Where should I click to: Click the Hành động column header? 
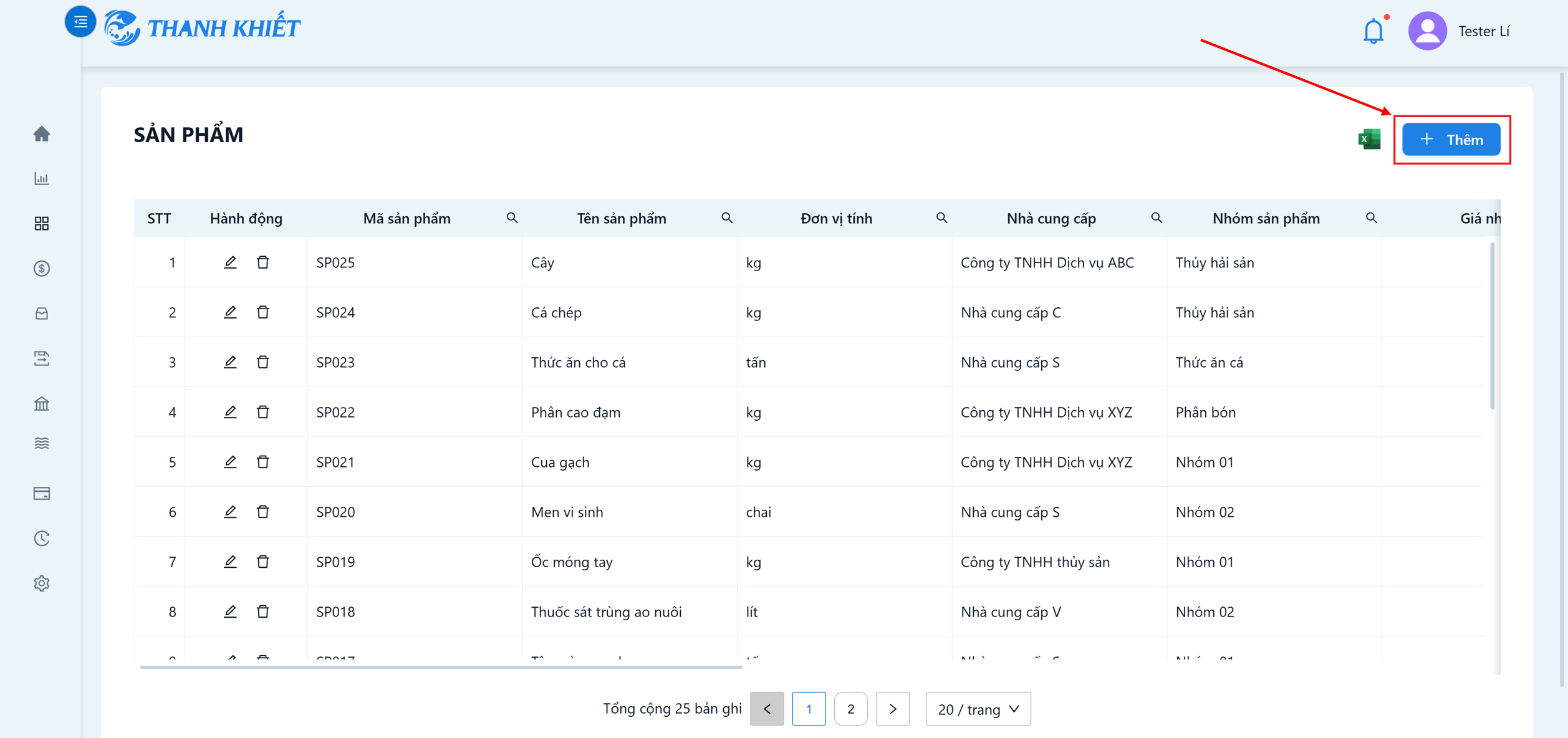click(x=246, y=218)
